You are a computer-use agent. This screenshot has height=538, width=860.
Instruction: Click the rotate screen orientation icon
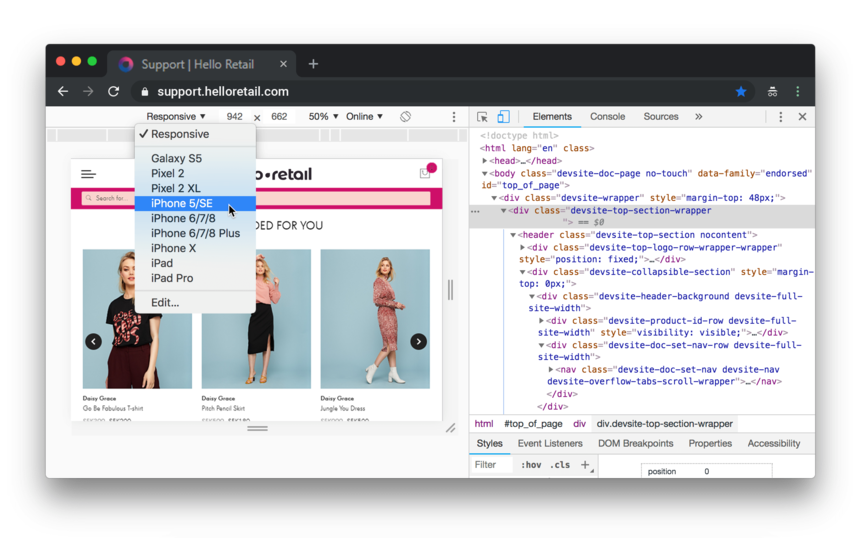[405, 117]
